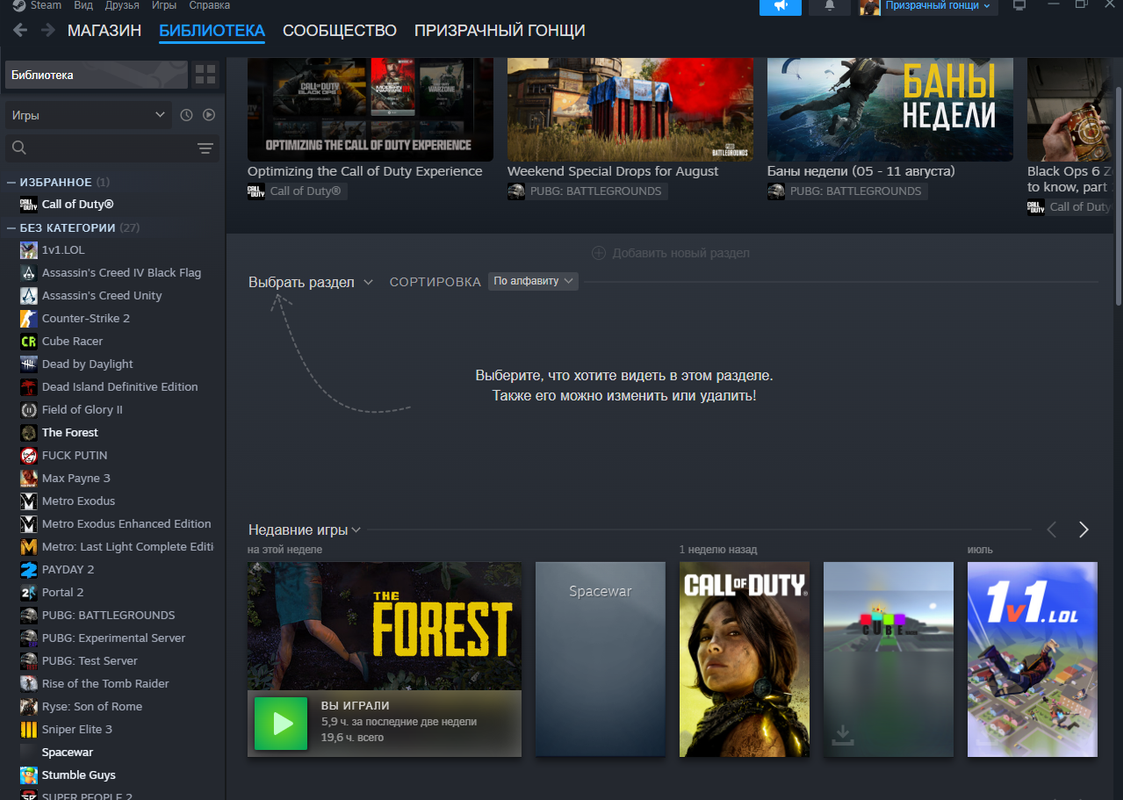Viewport: 1123px width, 800px height.
Task: Play The Forest with green play button
Action: 281,723
